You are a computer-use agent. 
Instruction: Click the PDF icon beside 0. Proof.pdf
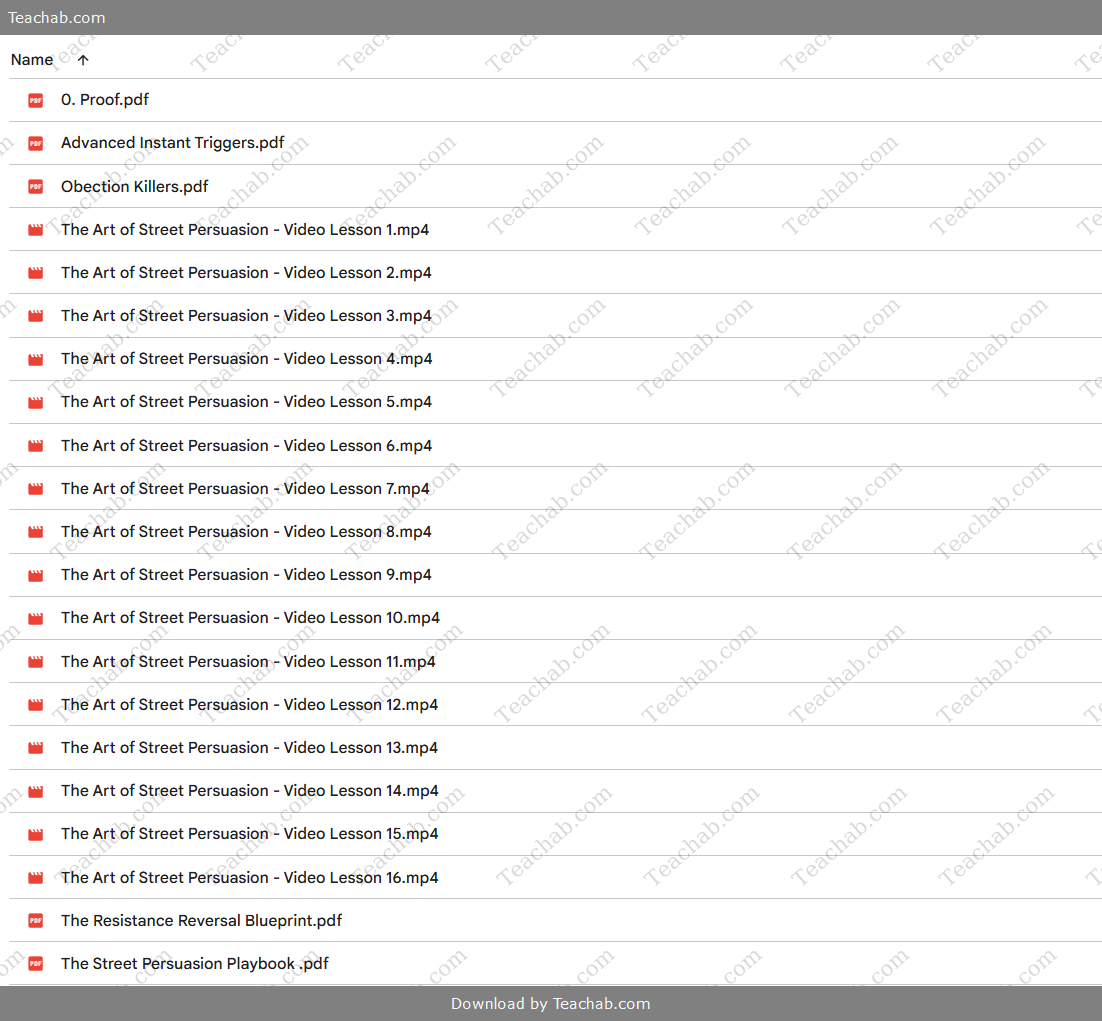click(x=36, y=100)
